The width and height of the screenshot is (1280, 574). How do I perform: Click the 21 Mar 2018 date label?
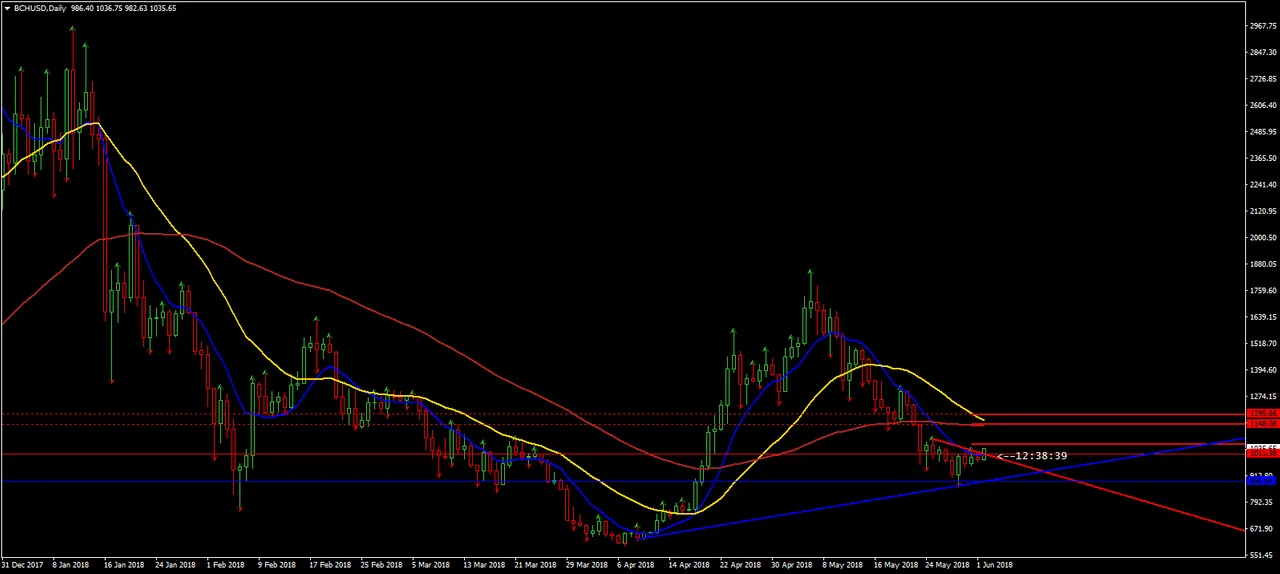(x=535, y=565)
